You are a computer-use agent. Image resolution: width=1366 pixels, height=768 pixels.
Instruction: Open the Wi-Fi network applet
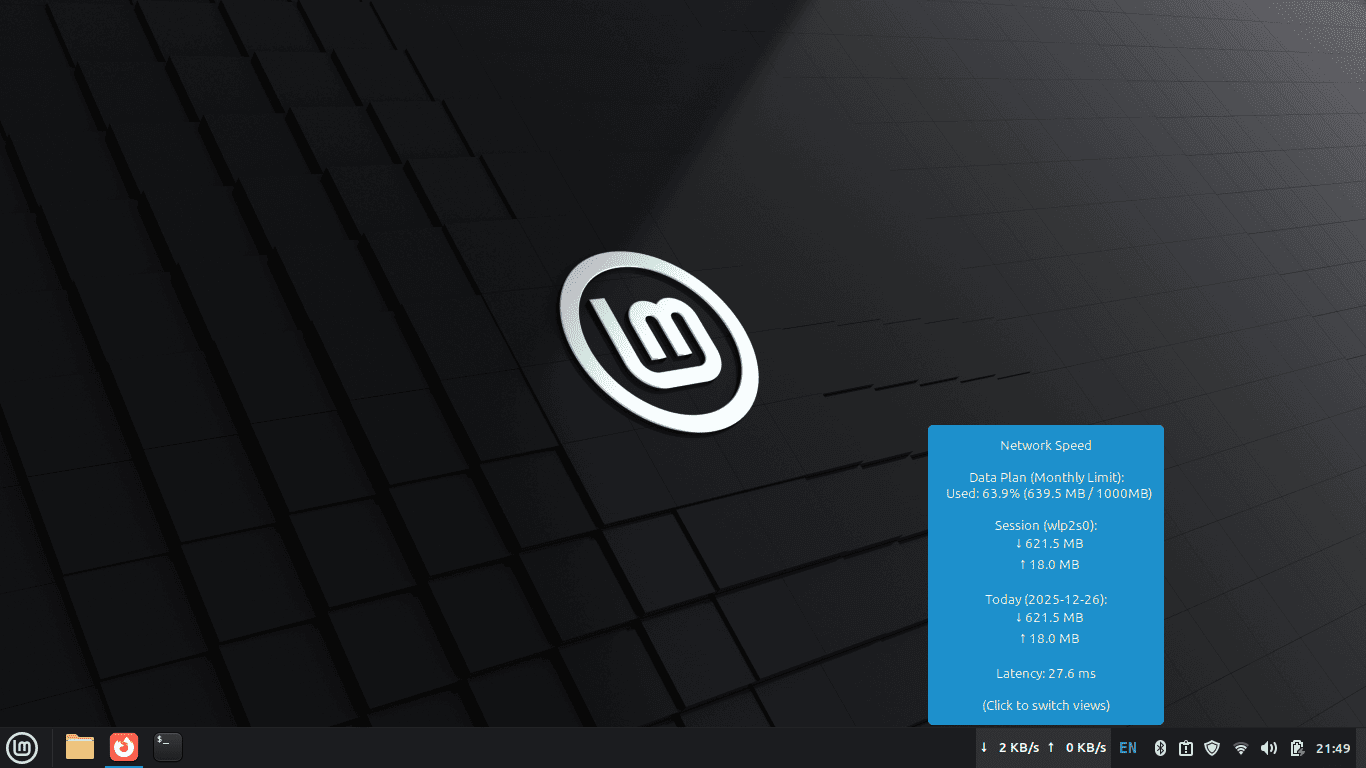coord(1241,748)
